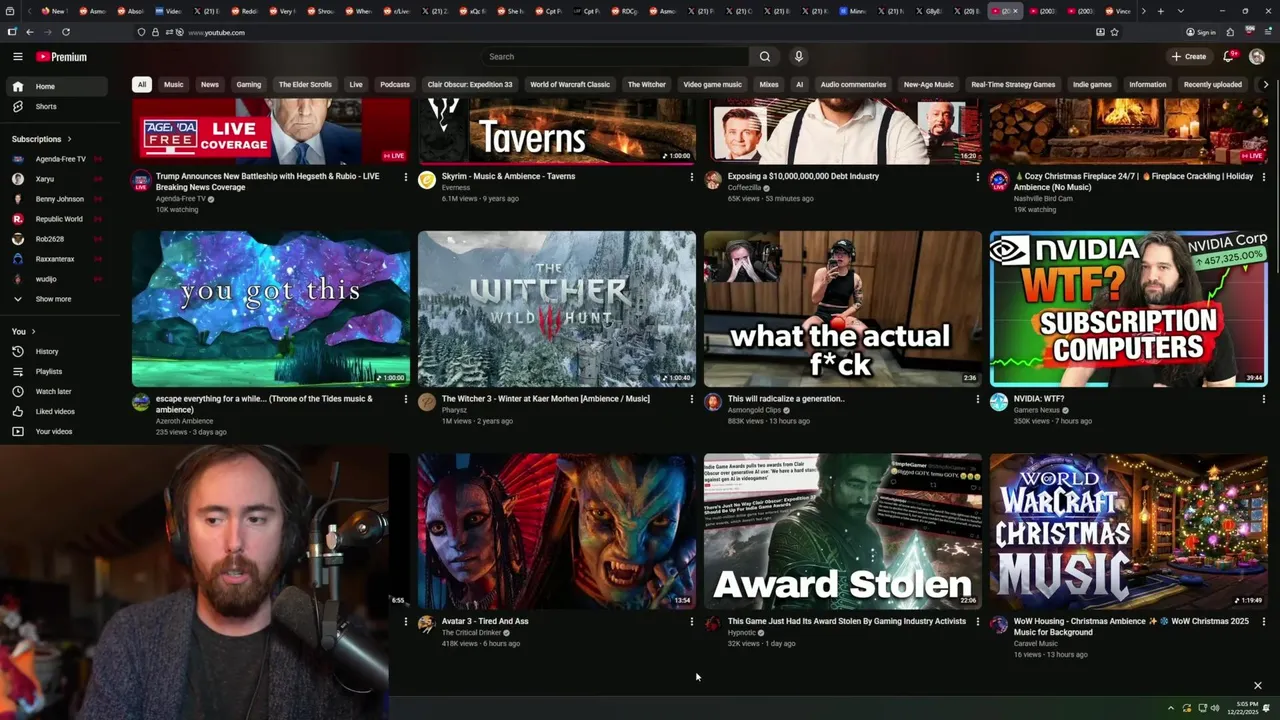Open the notifications bell
The height and width of the screenshot is (720, 1280).
pyautogui.click(x=1229, y=57)
